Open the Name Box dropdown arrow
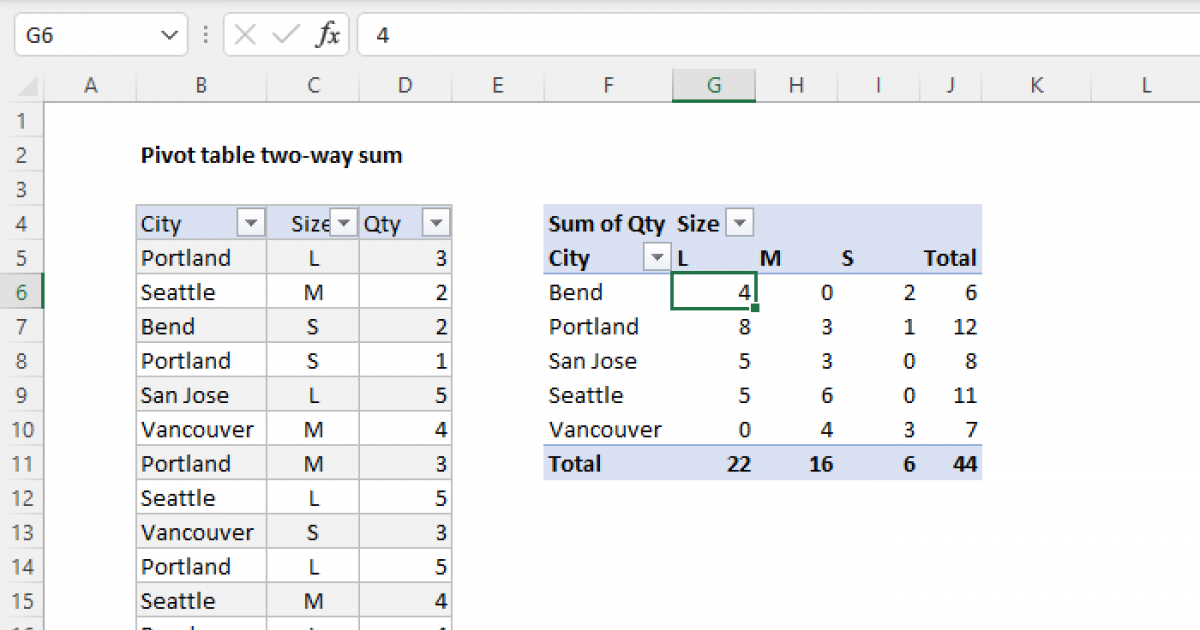Screen dimensions: 1200x630 pyautogui.click(x=167, y=36)
